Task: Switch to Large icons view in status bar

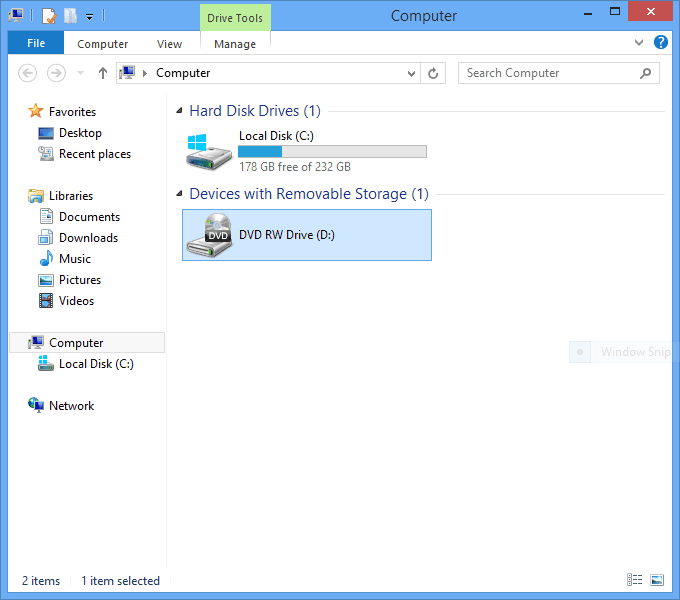Action: click(x=657, y=580)
